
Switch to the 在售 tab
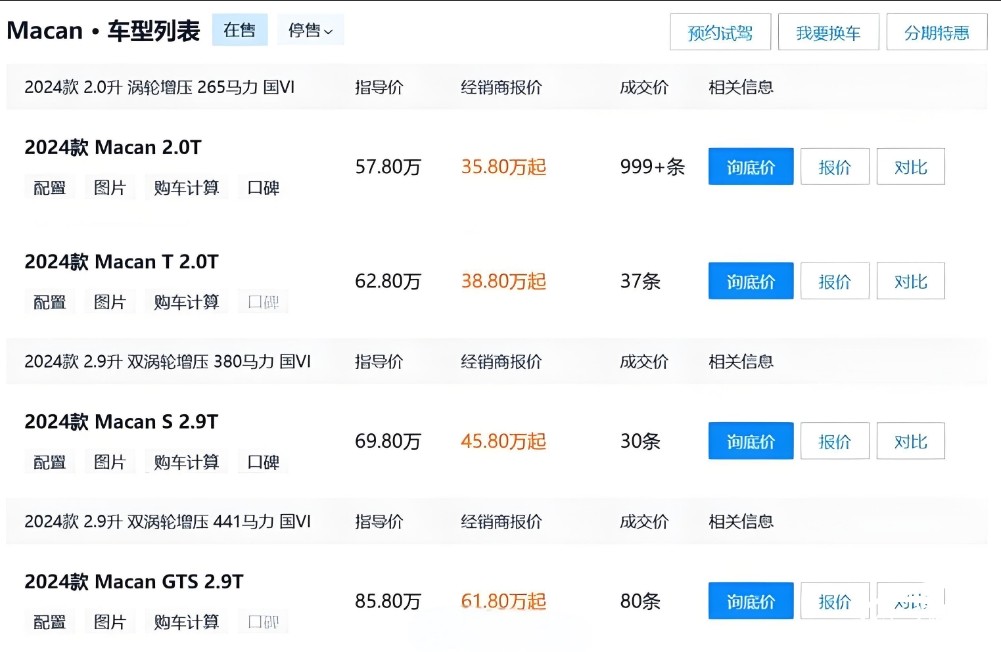pyautogui.click(x=239, y=30)
